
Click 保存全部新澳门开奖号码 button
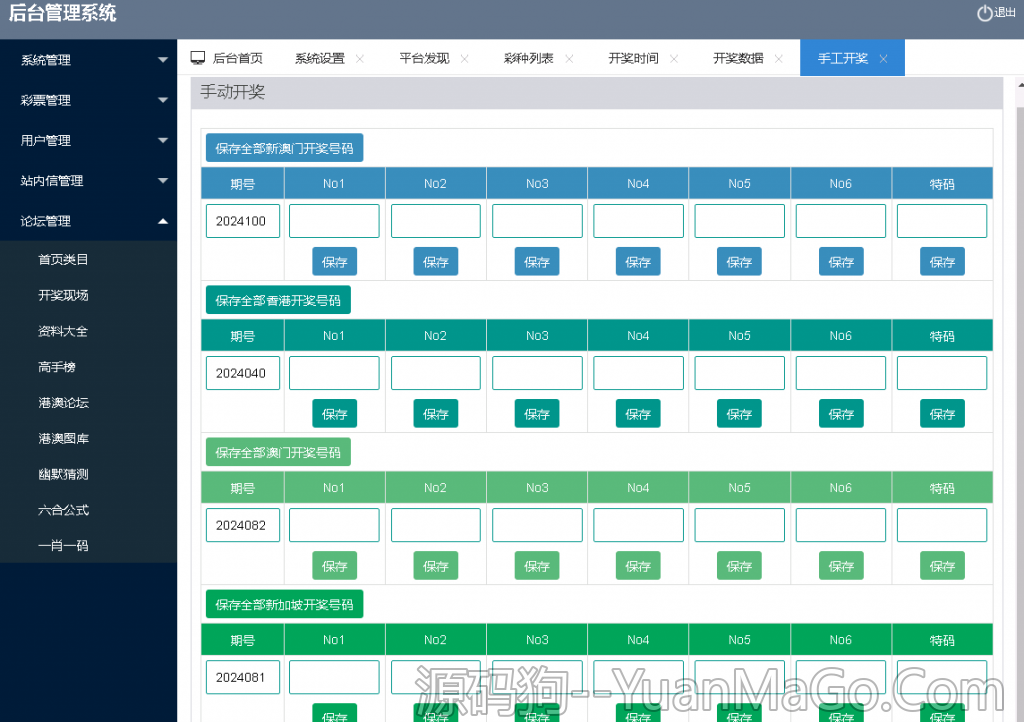[284, 148]
